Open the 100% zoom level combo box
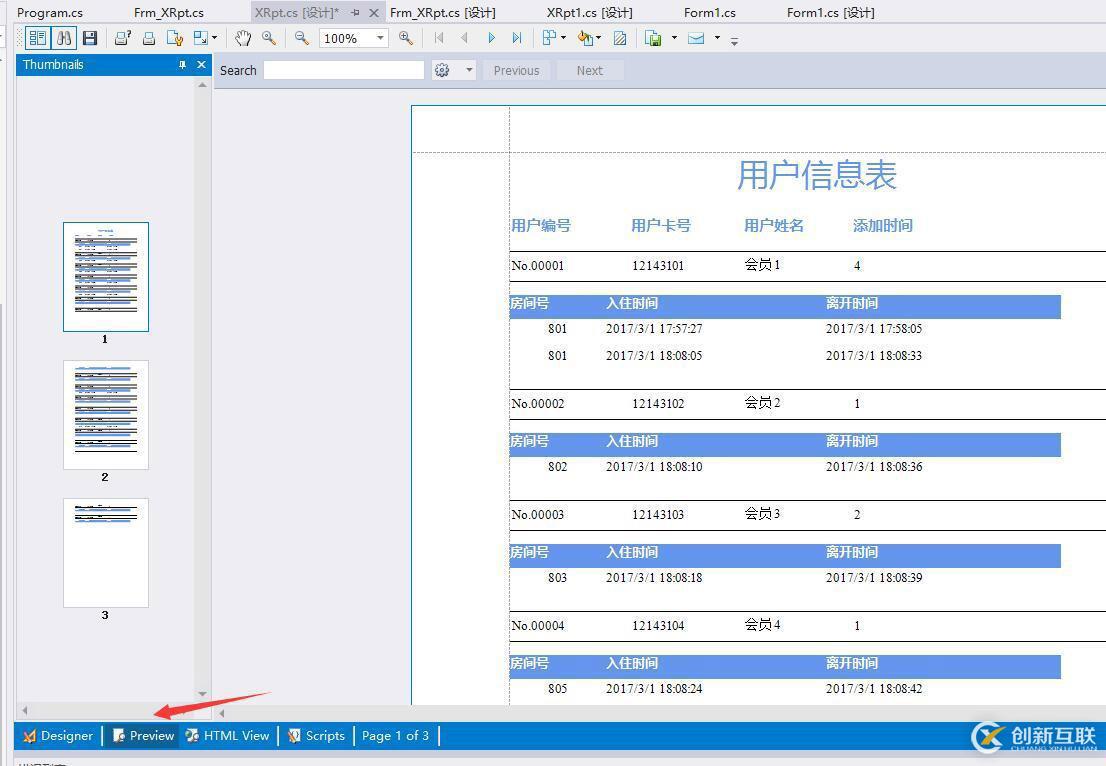Viewport: 1106px width, 766px height. click(353, 38)
